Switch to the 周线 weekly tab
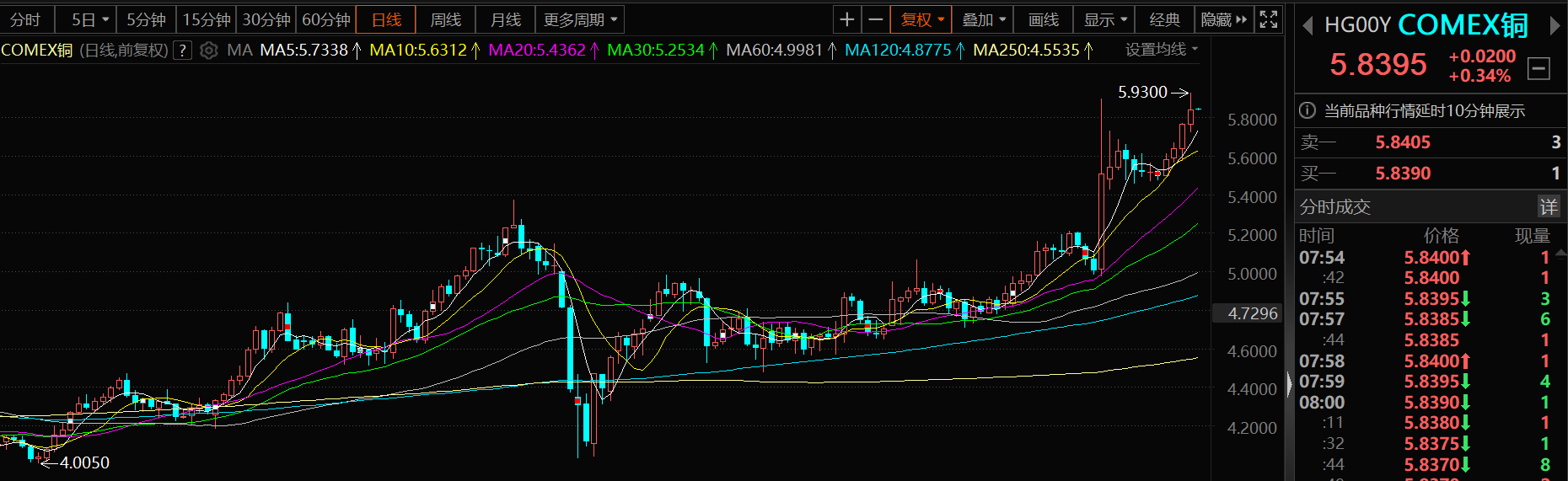 [446, 19]
